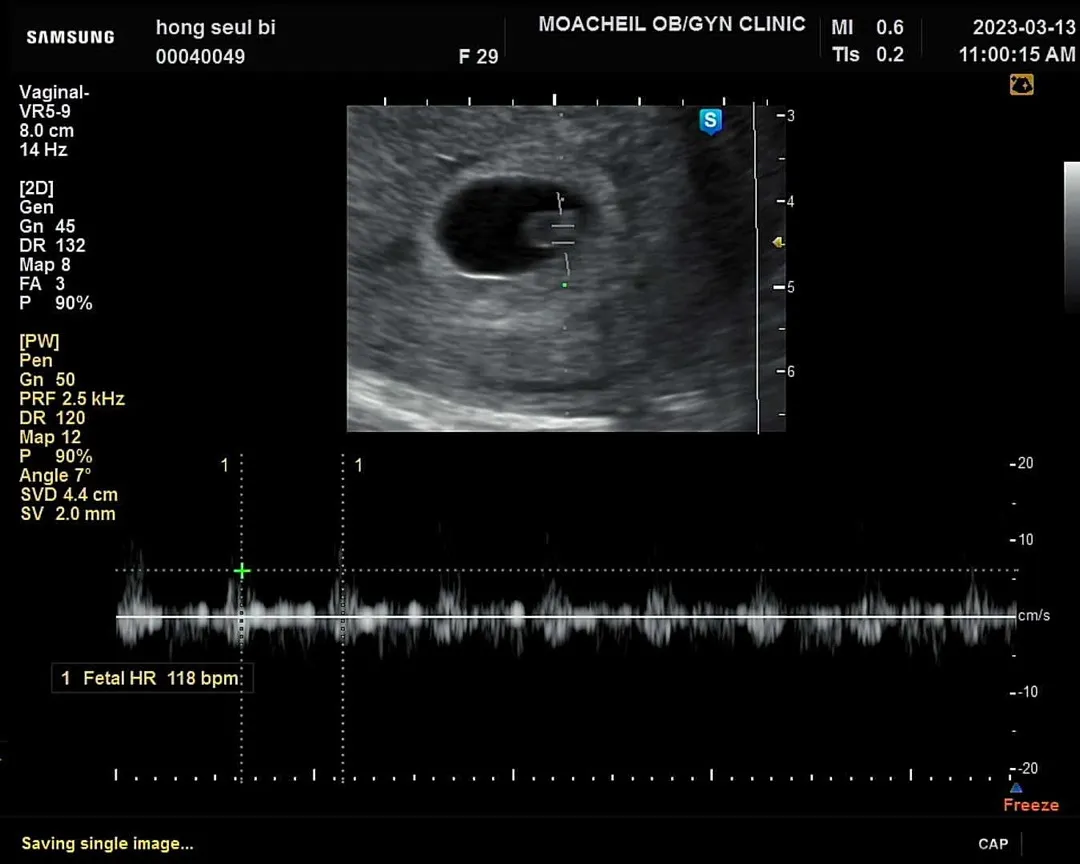Click the blue triangle above Freeze
Viewport: 1080px width, 864px height.
[x=1016, y=788]
